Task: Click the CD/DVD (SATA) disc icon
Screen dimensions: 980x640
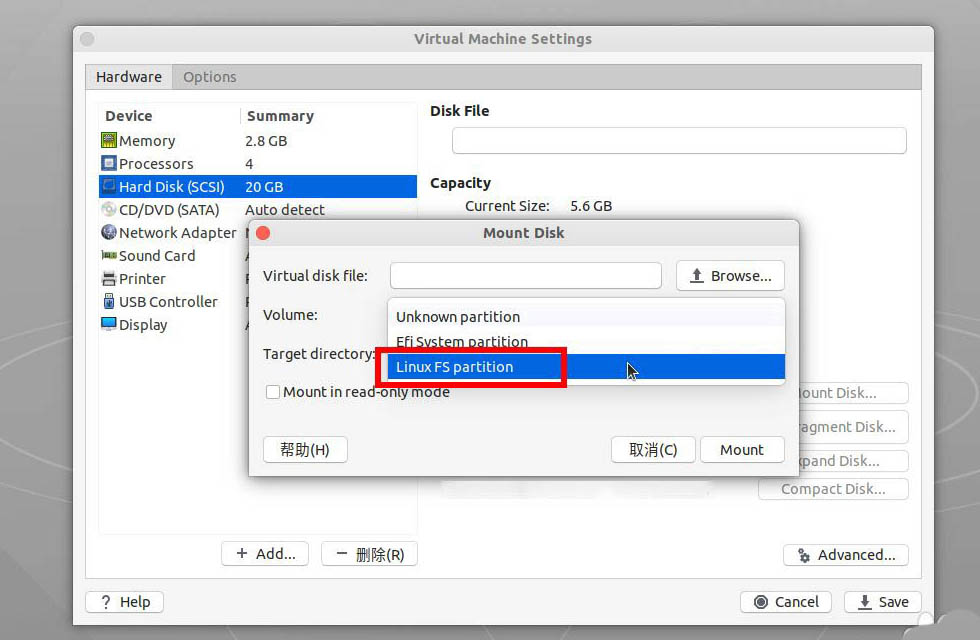Action: click(111, 209)
